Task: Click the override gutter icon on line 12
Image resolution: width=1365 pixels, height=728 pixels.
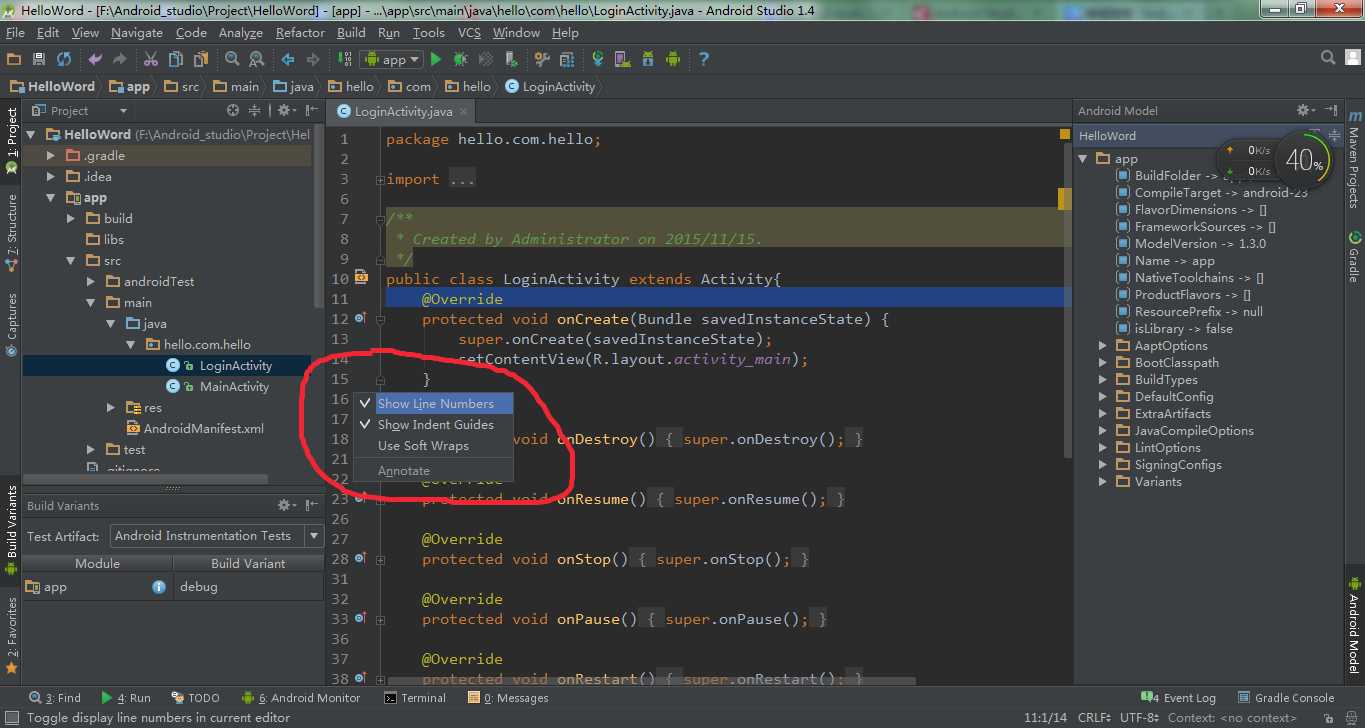Action: point(360,318)
